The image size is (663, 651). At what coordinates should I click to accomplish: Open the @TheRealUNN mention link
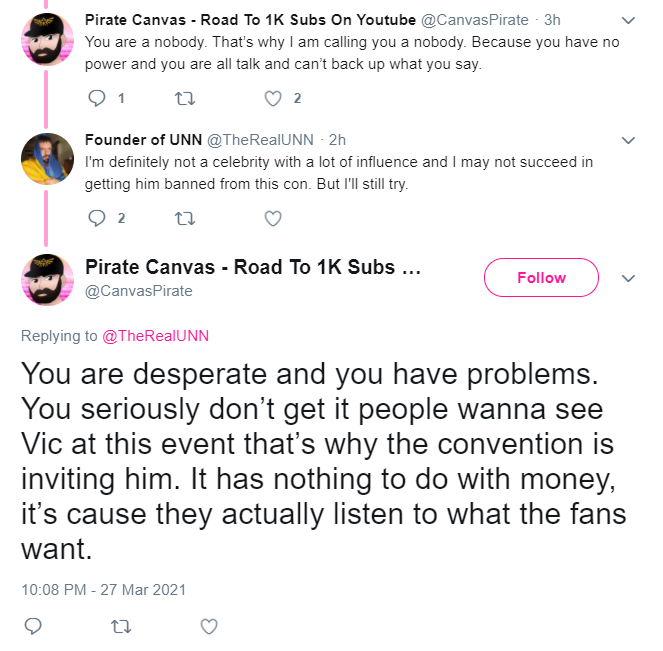pos(156,336)
